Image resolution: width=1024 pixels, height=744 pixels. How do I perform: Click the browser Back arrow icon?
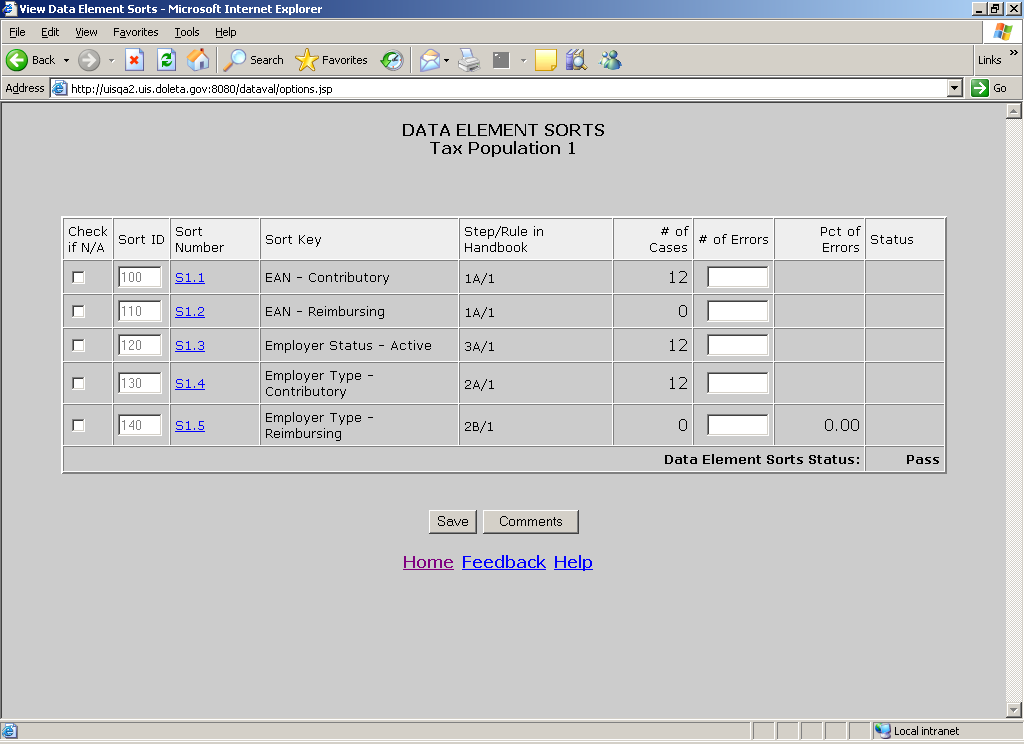click(18, 60)
